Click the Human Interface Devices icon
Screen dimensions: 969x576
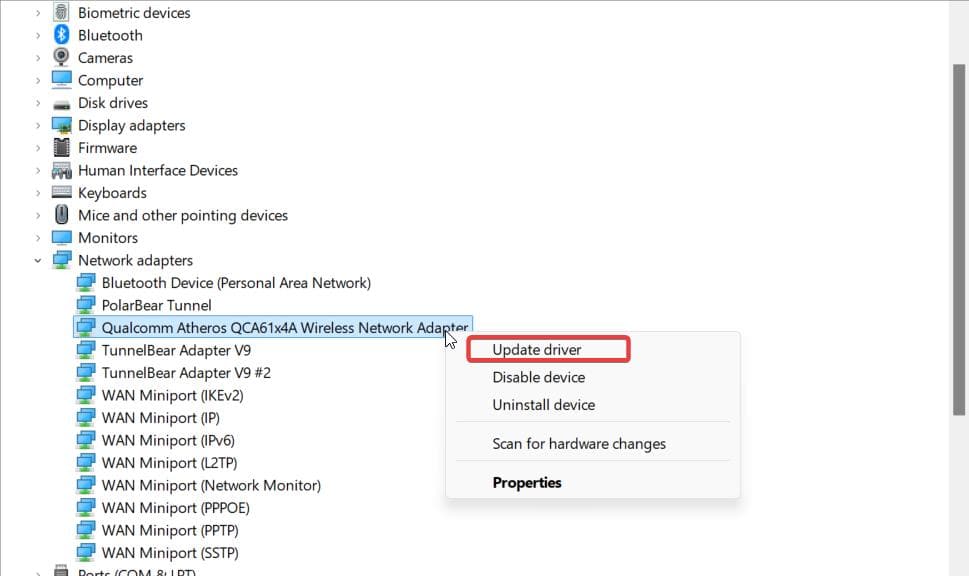[62, 170]
